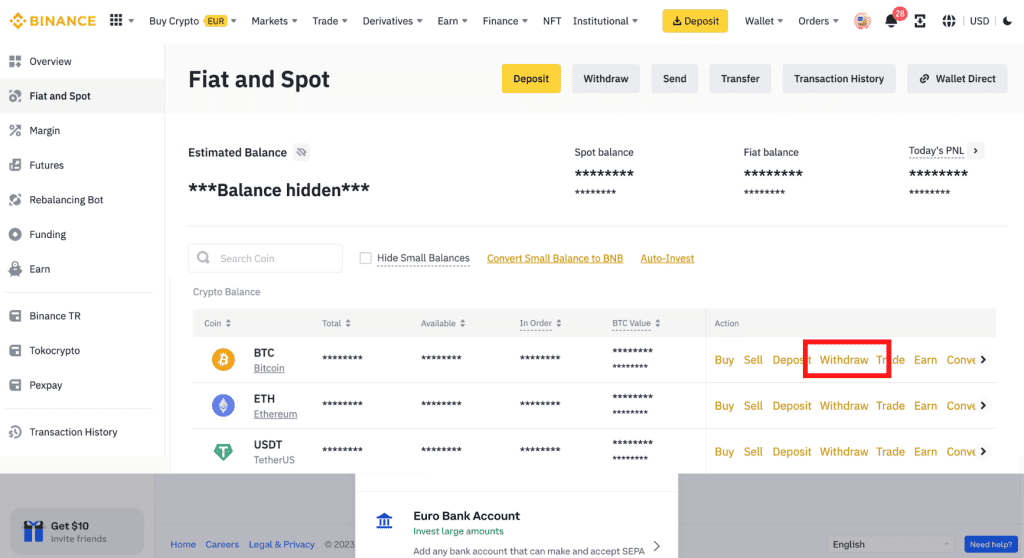Open the English language selector

891,544
